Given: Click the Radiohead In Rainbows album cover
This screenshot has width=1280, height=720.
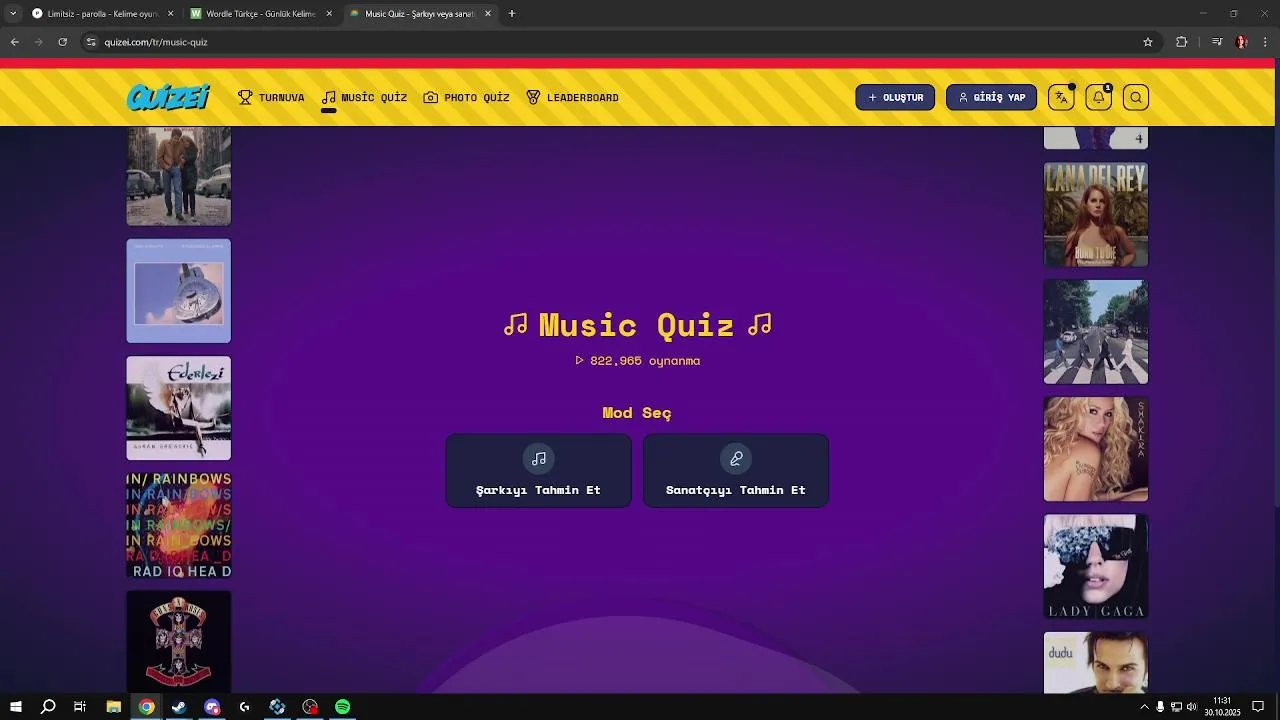Looking at the screenshot, I should pyautogui.click(x=179, y=525).
